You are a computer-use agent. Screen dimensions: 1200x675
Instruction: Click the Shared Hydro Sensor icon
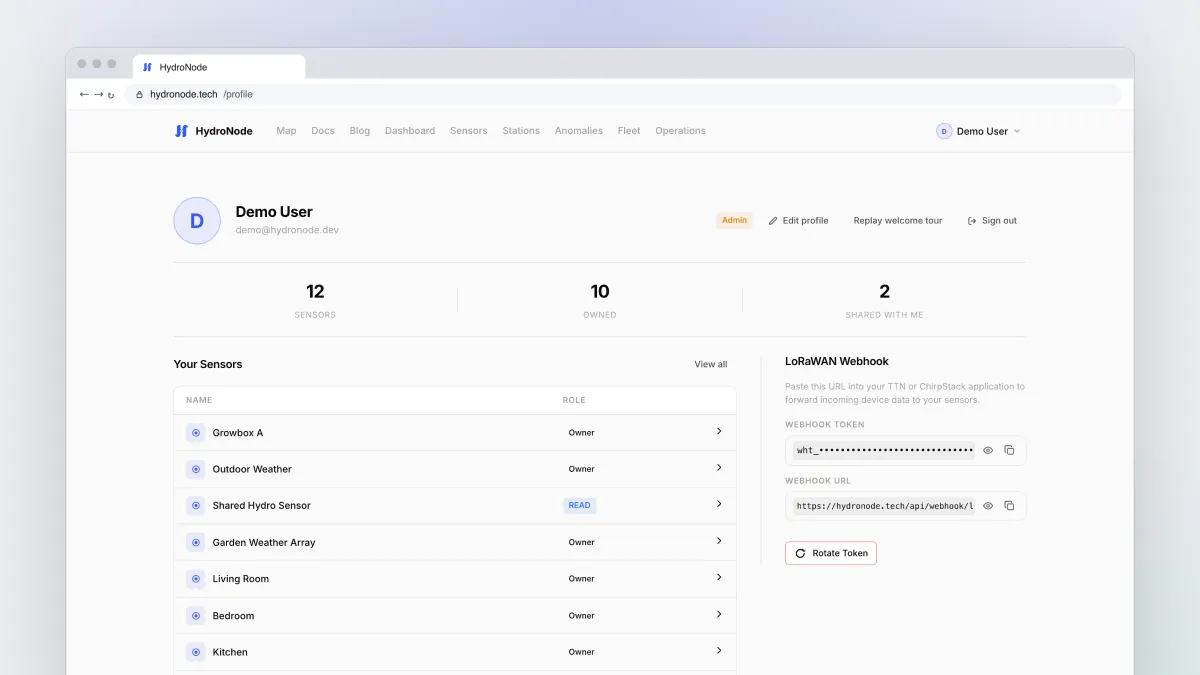(195, 506)
